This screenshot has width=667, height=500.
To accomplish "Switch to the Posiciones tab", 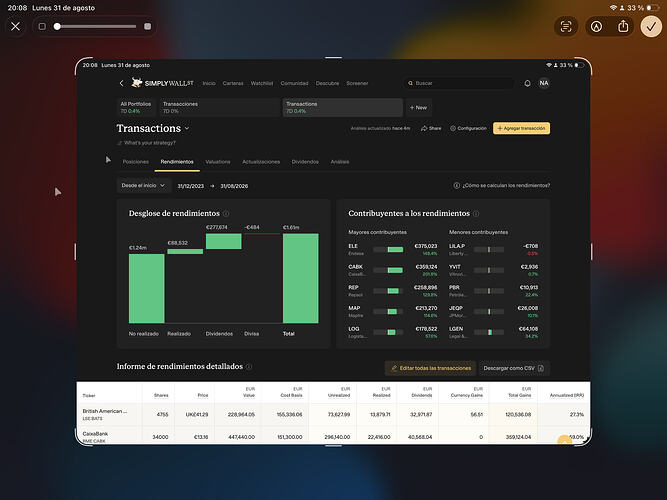I will click(x=136, y=162).
